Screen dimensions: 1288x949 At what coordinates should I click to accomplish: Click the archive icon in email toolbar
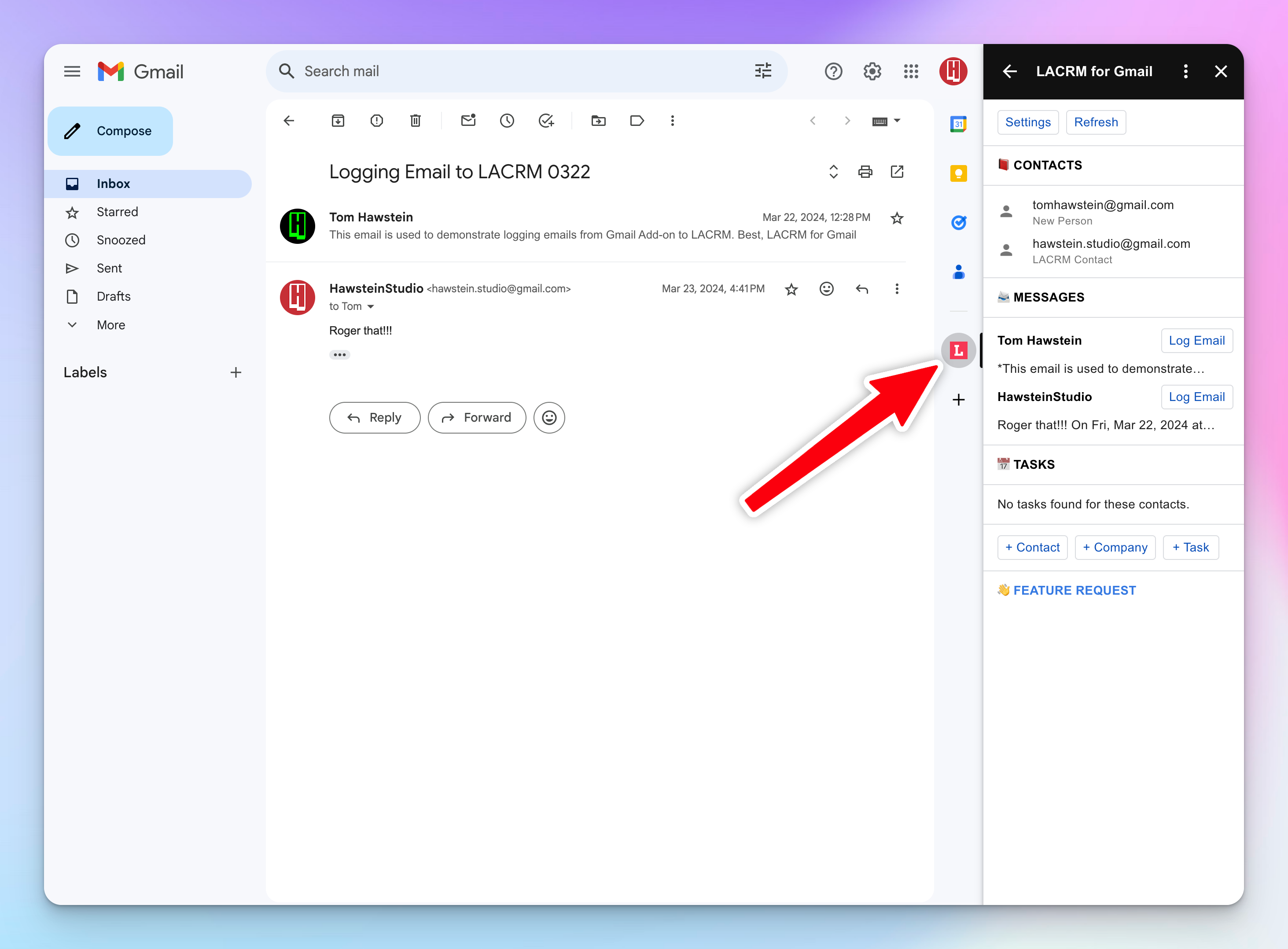click(x=339, y=121)
